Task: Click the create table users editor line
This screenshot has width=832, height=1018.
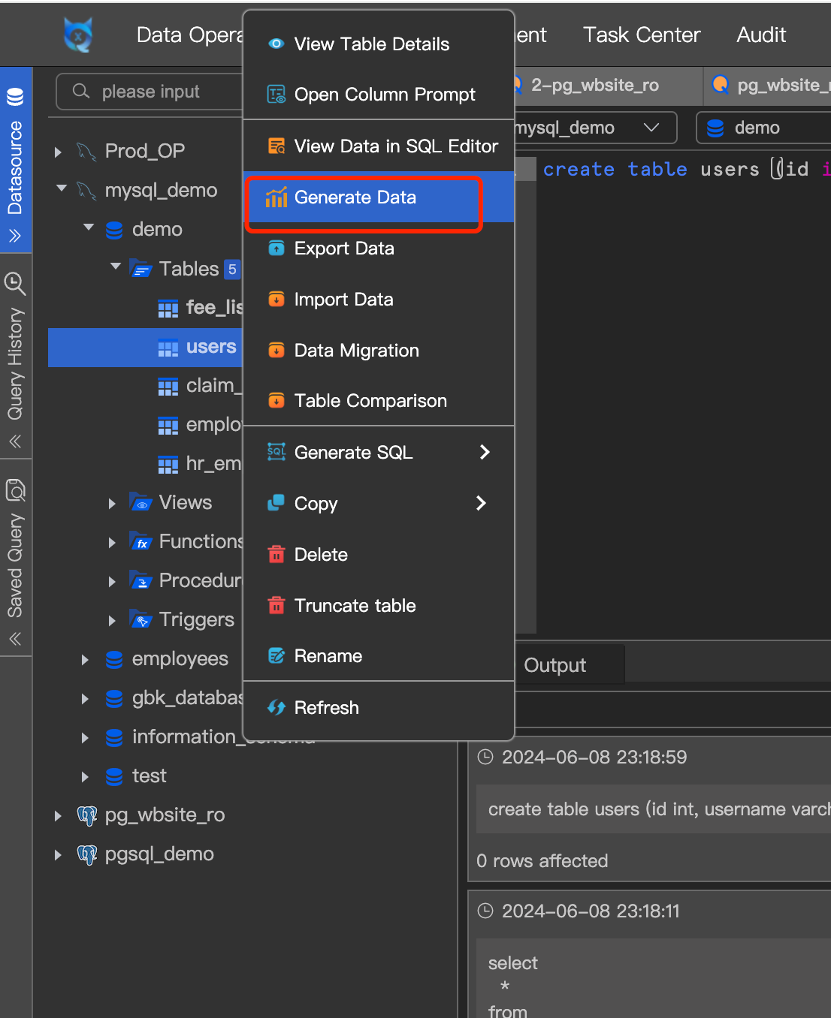Action: coord(685,169)
